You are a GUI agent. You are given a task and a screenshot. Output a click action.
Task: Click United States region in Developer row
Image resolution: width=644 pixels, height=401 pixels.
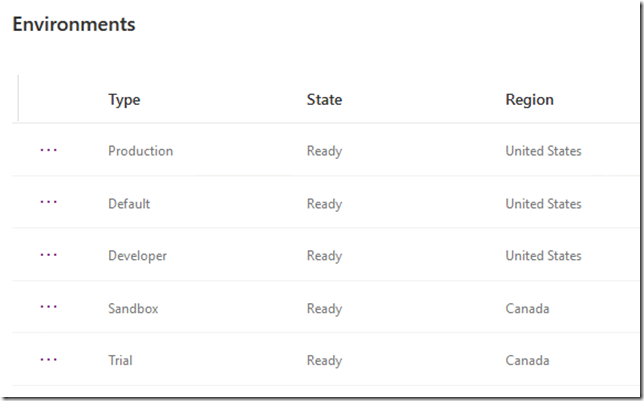tap(543, 256)
